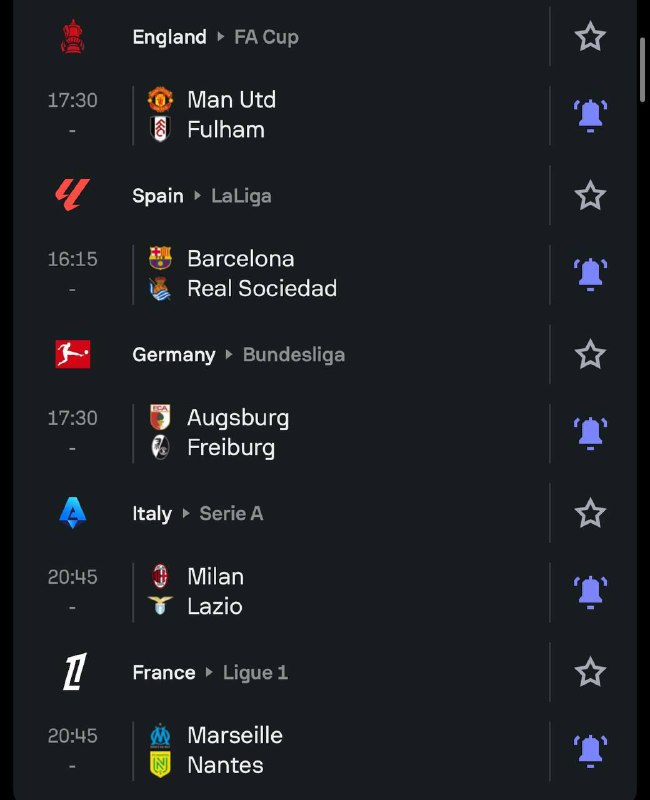Toggle notification bell for Barcelona vs Real Sociedad
The image size is (650, 800).
pyautogui.click(x=590, y=274)
